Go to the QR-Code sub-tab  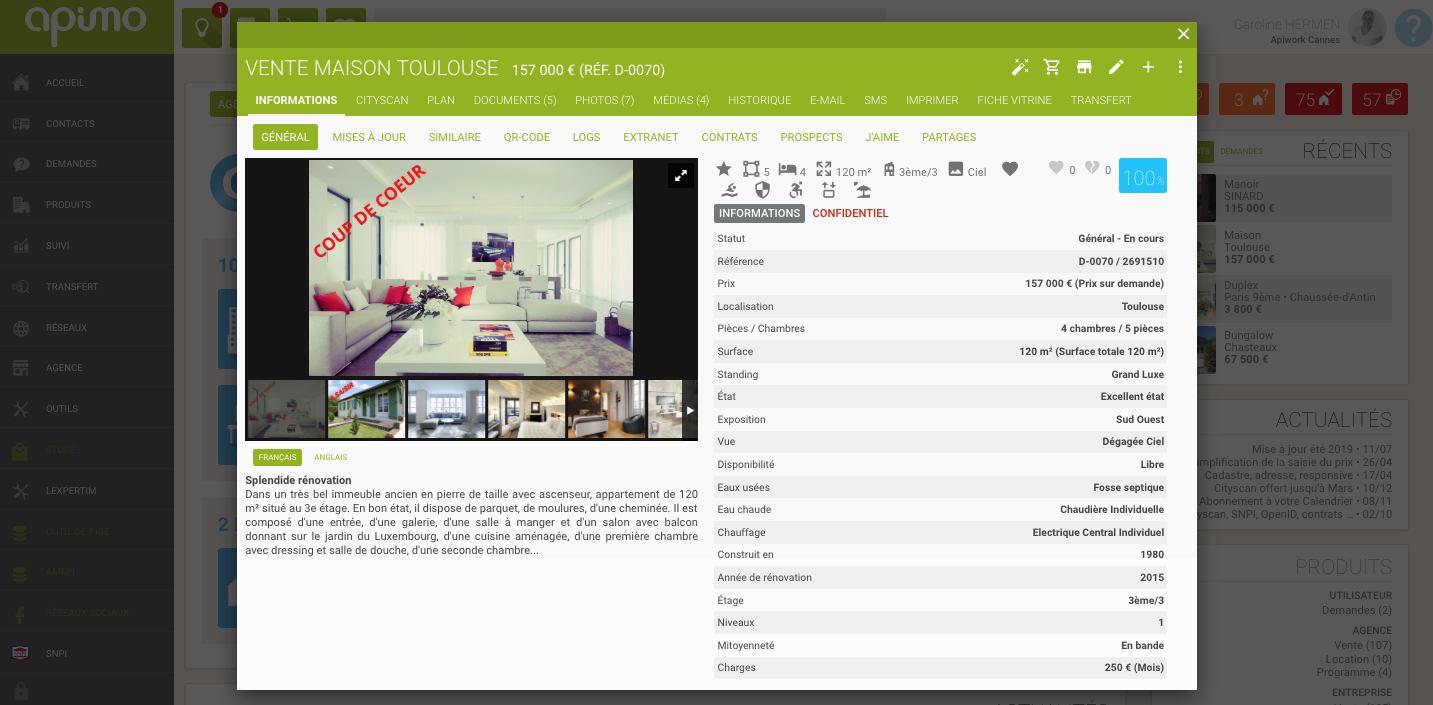(526, 137)
